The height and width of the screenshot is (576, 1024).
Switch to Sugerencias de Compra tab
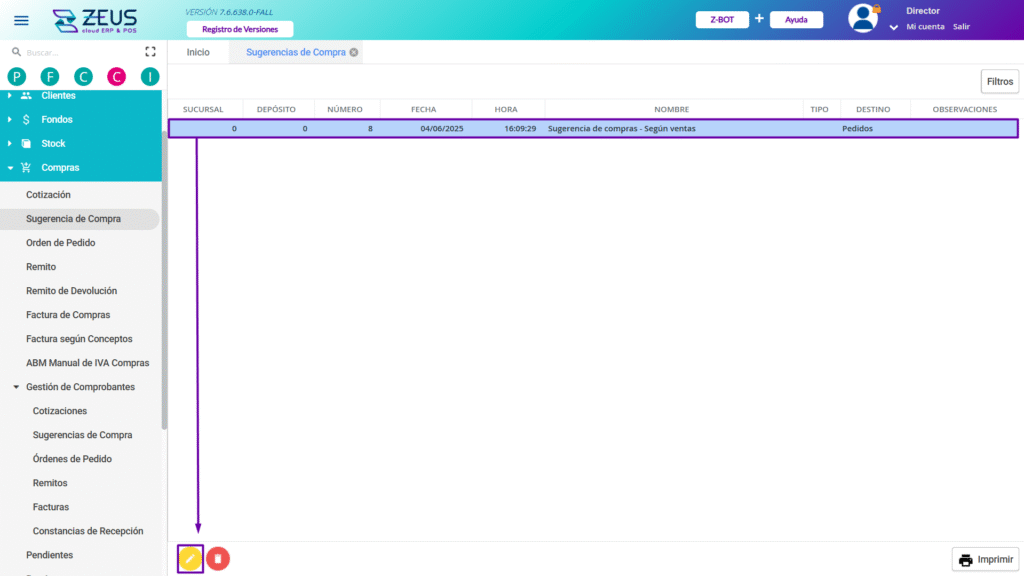coord(295,52)
